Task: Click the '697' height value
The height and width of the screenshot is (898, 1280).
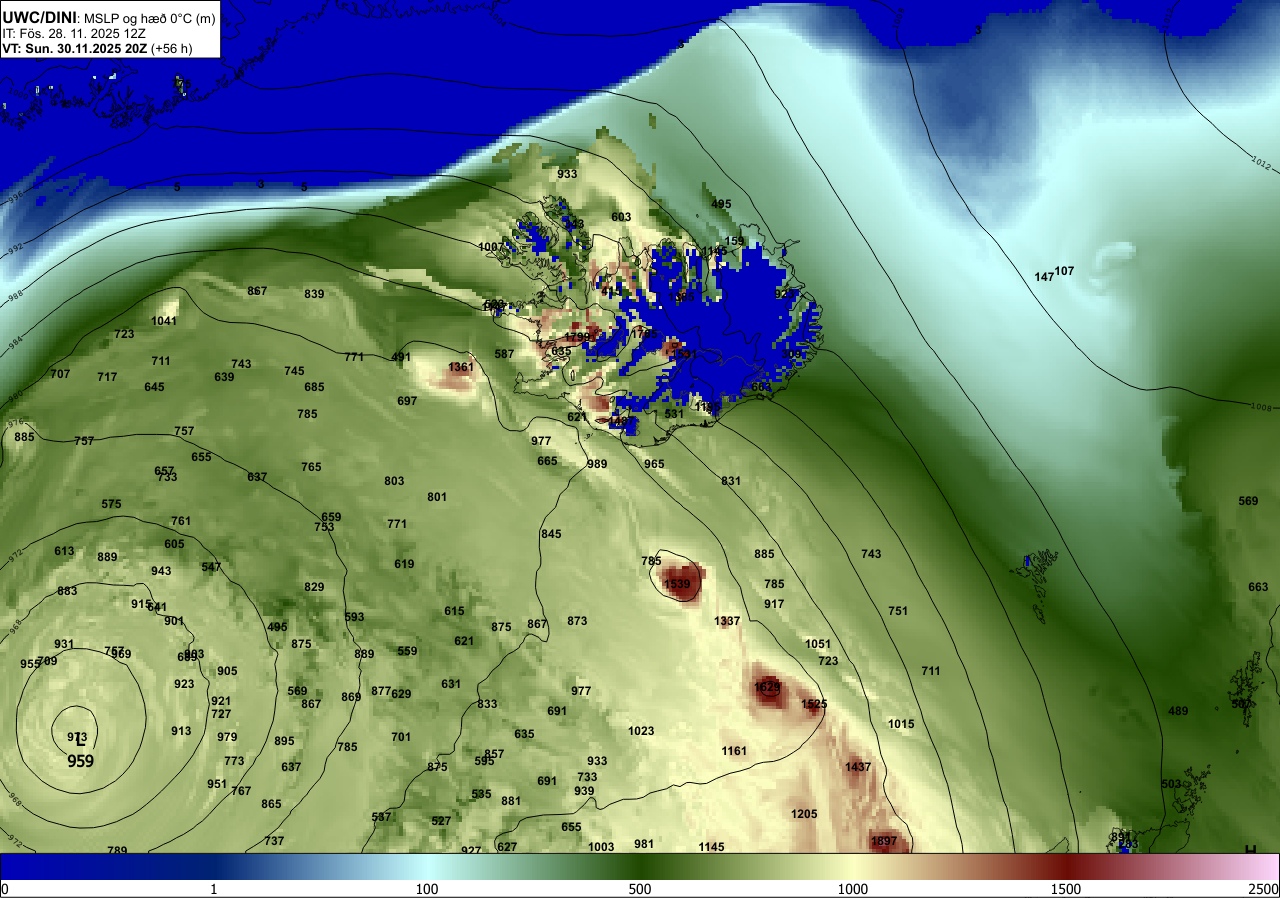Action: click(407, 401)
